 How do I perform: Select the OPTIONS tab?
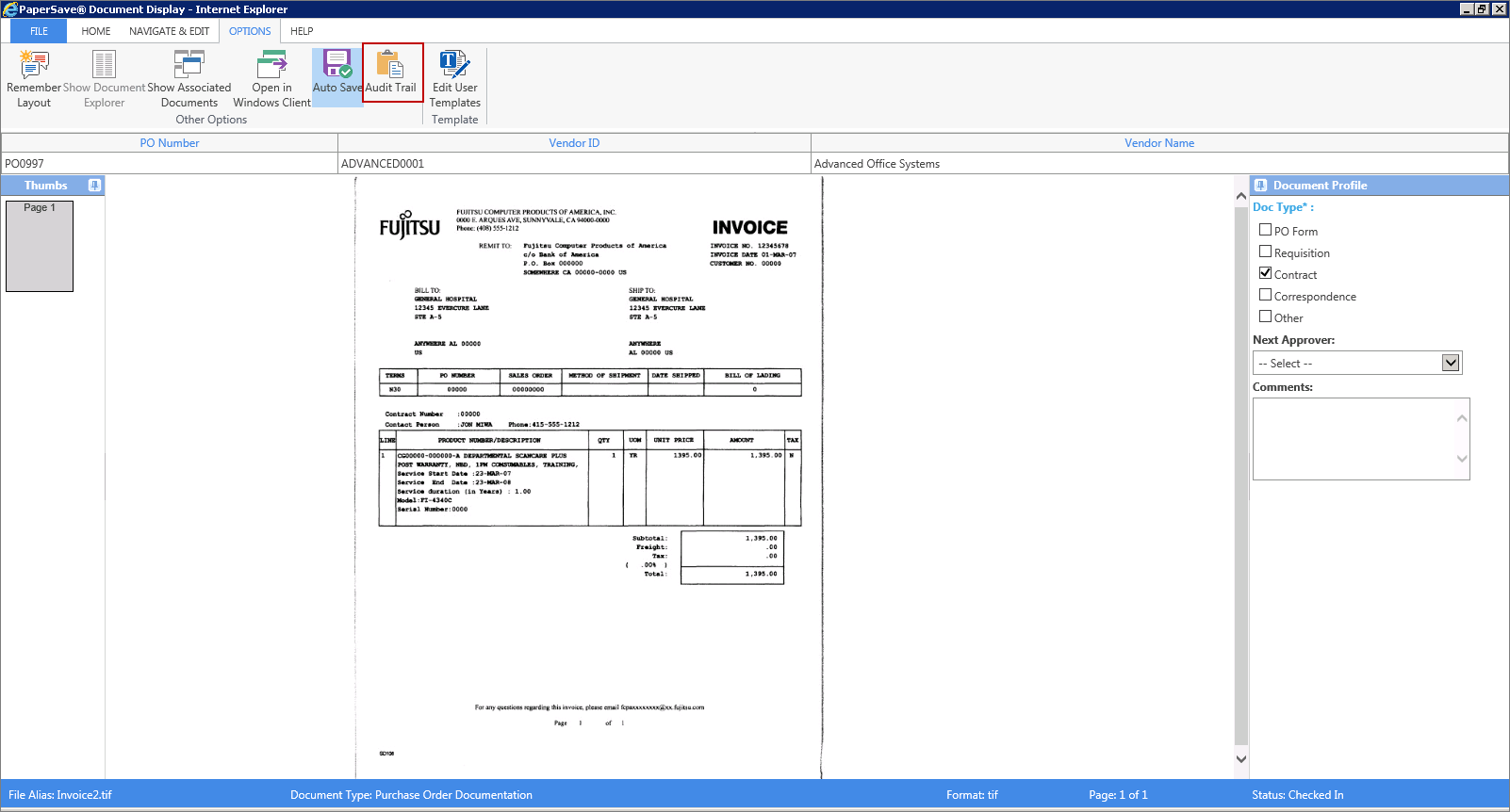pos(250,31)
